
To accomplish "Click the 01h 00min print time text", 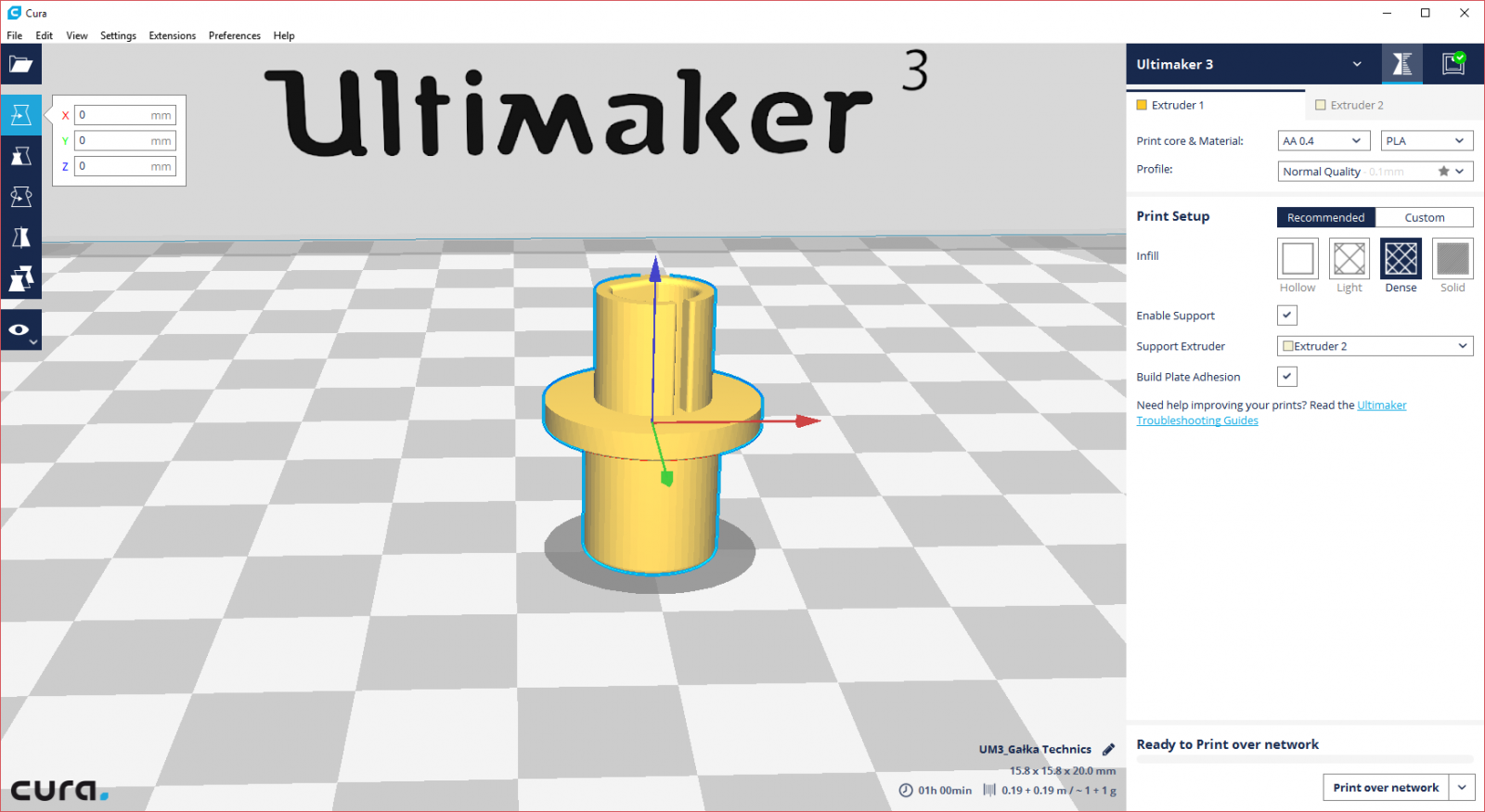I will (945, 791).
